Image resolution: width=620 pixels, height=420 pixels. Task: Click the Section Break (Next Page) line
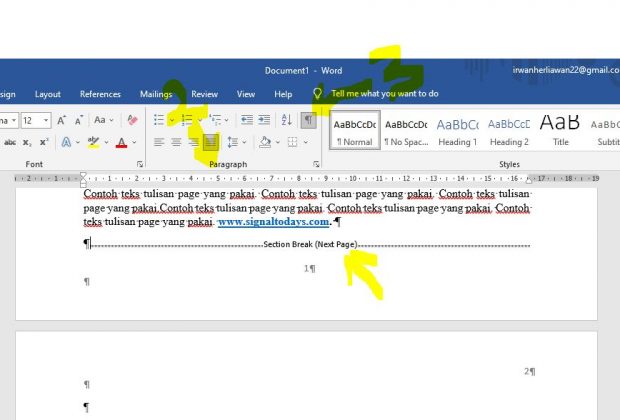tap(310, 244)
